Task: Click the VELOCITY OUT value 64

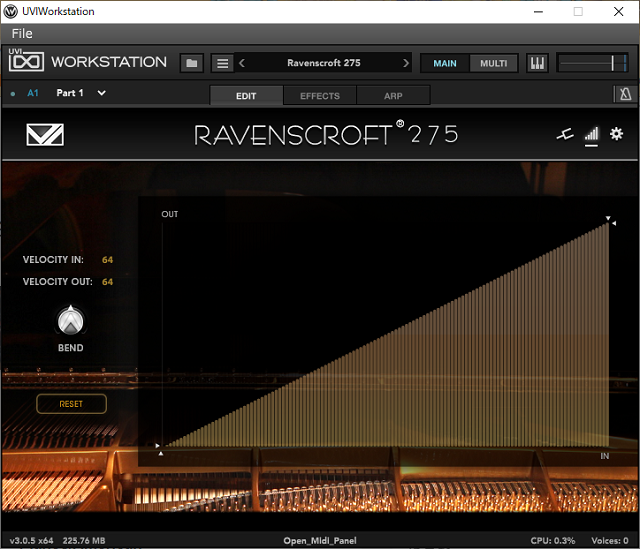Action: [107, 282]
